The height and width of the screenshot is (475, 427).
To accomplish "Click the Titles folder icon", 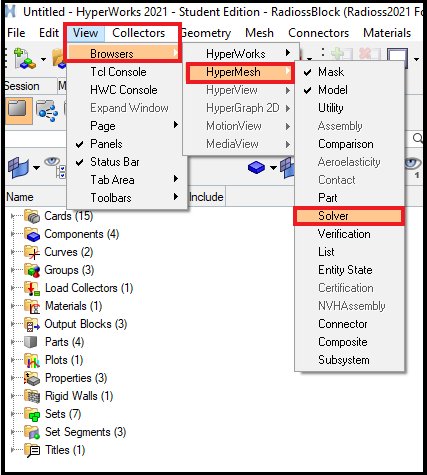I will 32,450.
